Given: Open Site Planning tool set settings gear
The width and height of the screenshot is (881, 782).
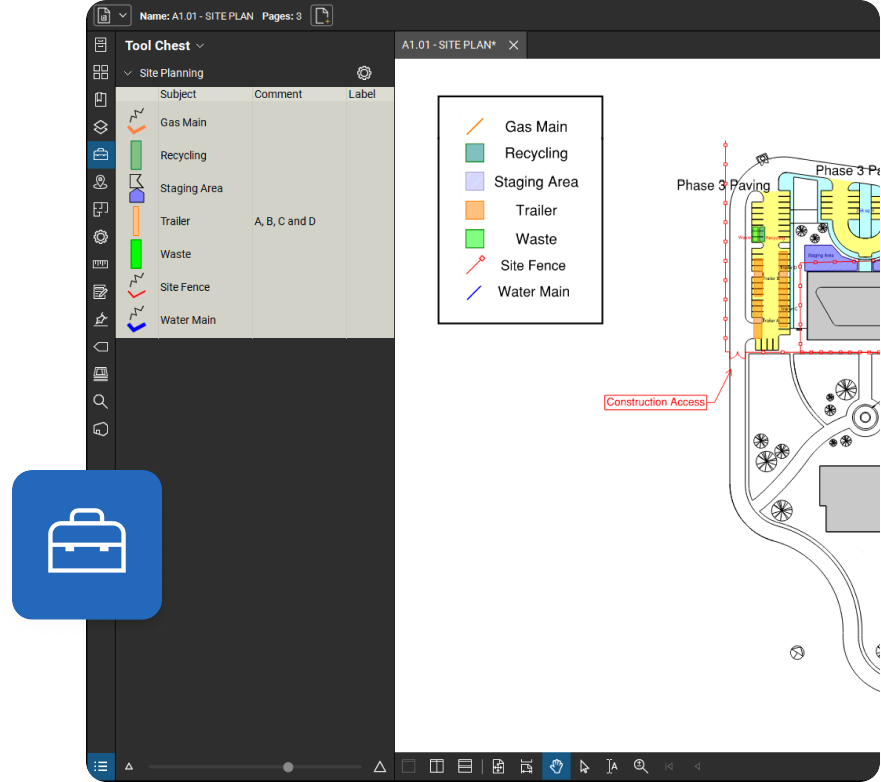Looking at the screenshot, I should (x=364, y=73).
